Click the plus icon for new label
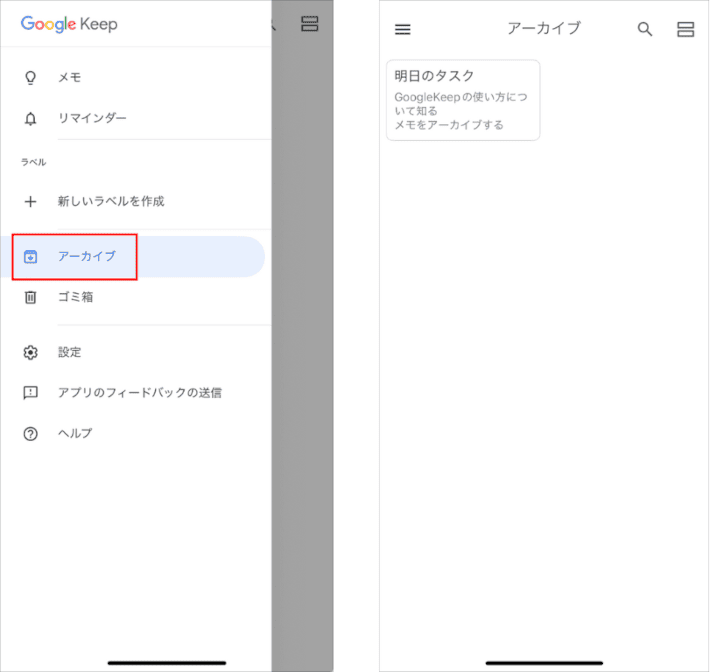710x672 pixels. pos(30,201)
